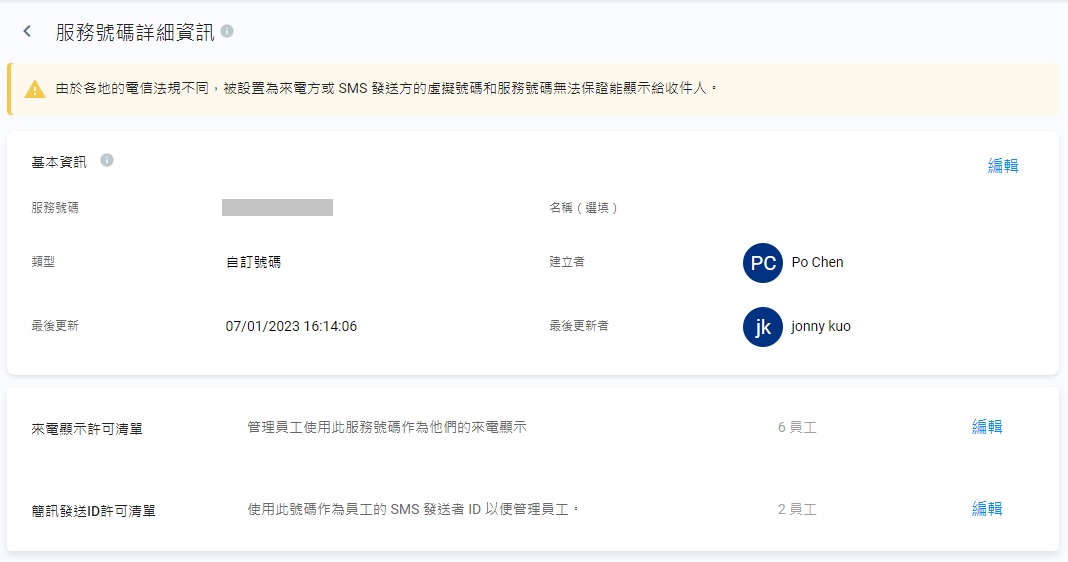Click the greyed-out service number value
The height and width of the screenshot is (562, 1068).
277,208
